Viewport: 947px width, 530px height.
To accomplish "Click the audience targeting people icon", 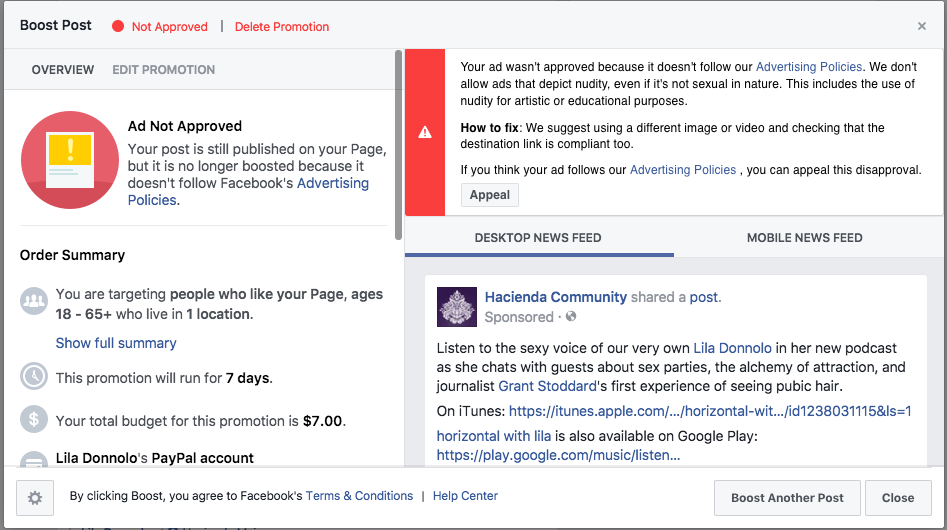I will pos(34,301).
